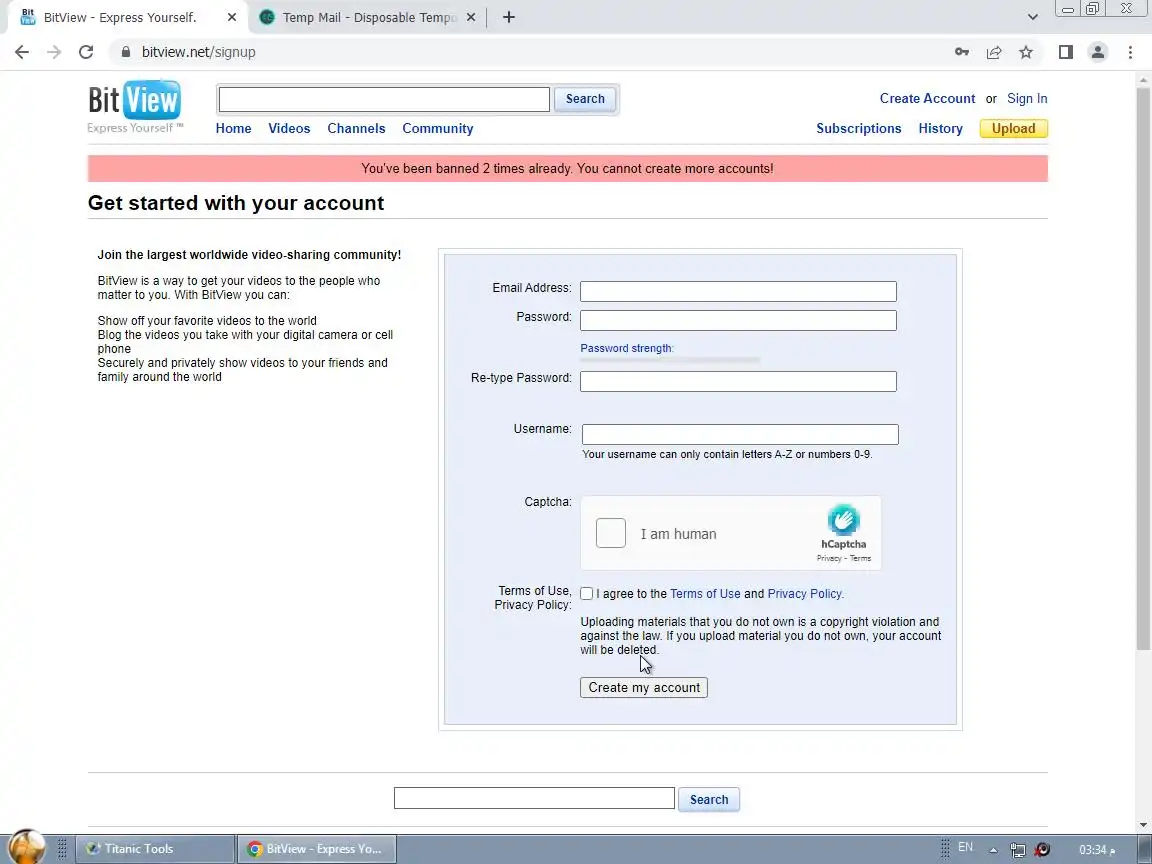Click the red tray icon beside network
This screenshot has height=864, width=1152.
[x=1043, y=850]
